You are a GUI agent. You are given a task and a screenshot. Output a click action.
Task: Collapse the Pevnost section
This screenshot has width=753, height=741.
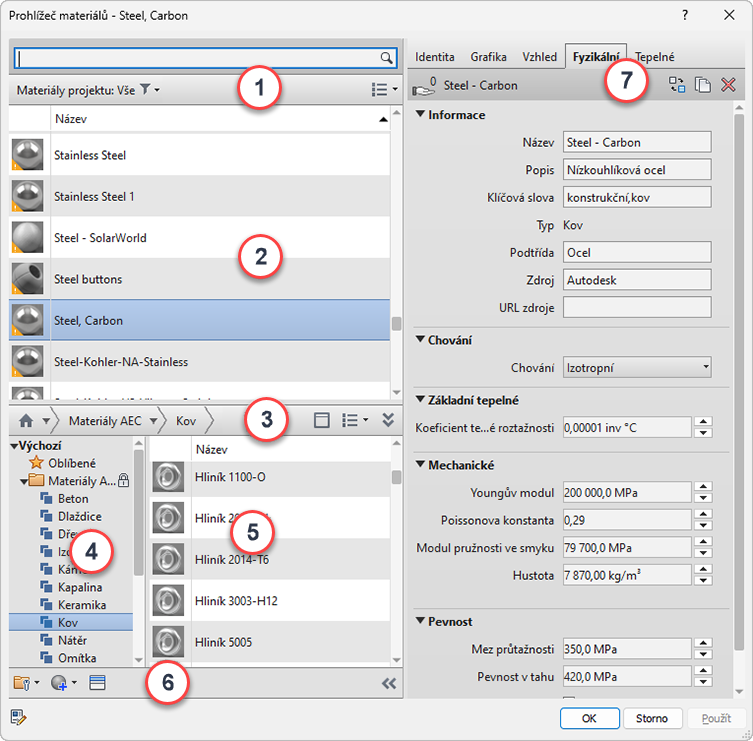(x=420, y=620)
